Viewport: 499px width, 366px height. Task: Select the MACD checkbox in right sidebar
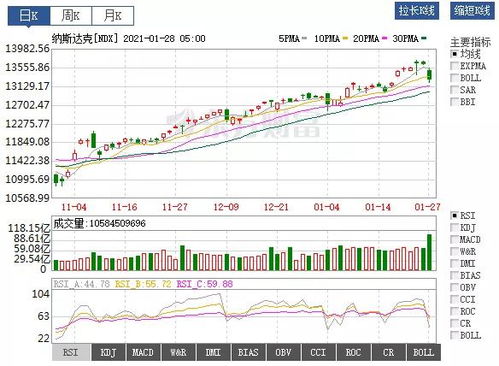[x=454, y=240]
